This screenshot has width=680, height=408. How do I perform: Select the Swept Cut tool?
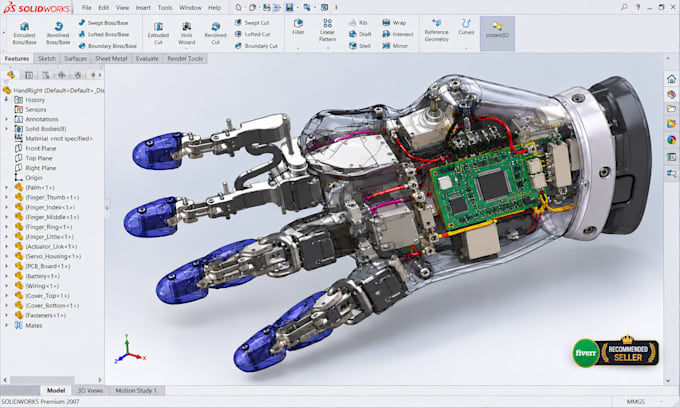coord(252,23)
